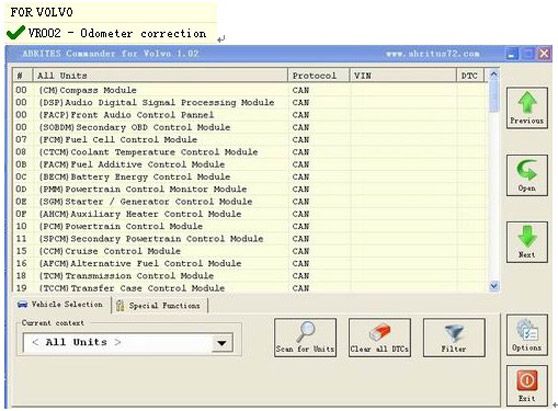Image resolution: width=558 pixels, height=411 pixels.
Task: Click the DTC column header
Action: click(470, 75)
